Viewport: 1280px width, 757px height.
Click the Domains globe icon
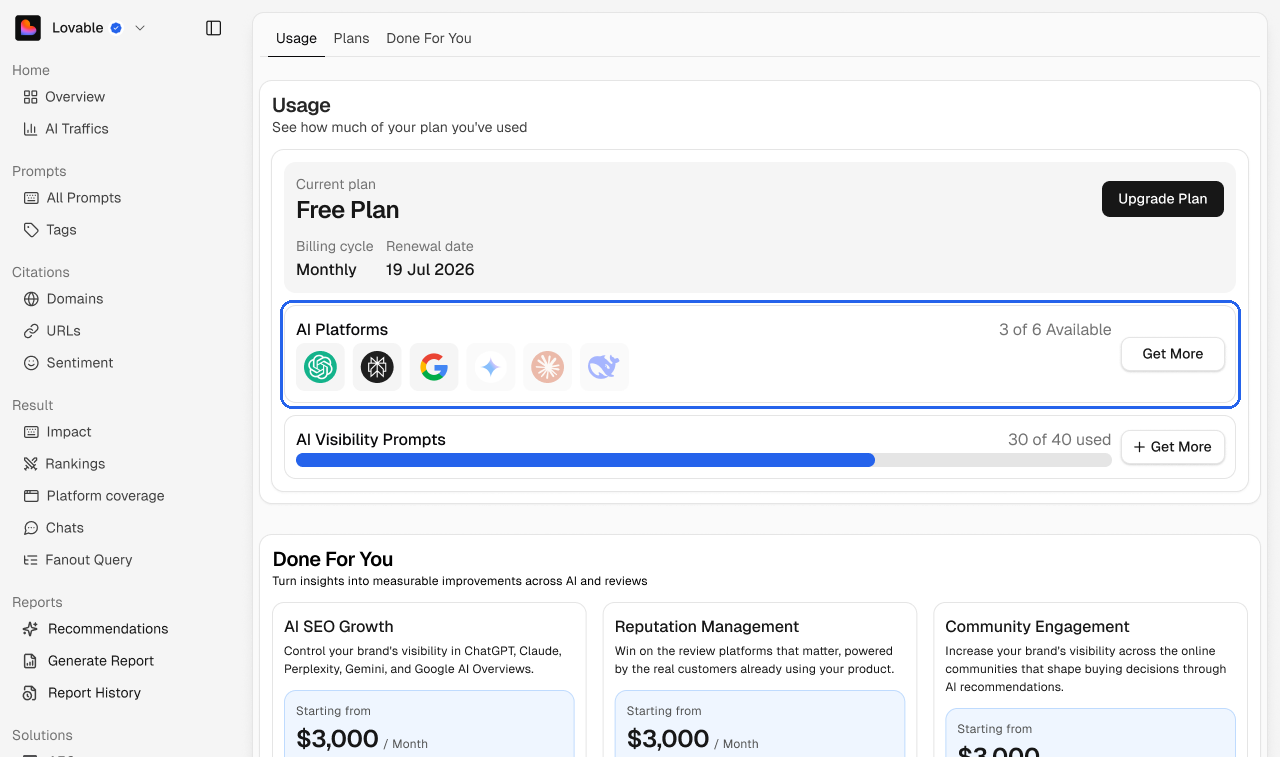pyautogui.click(x=31, y=299)
